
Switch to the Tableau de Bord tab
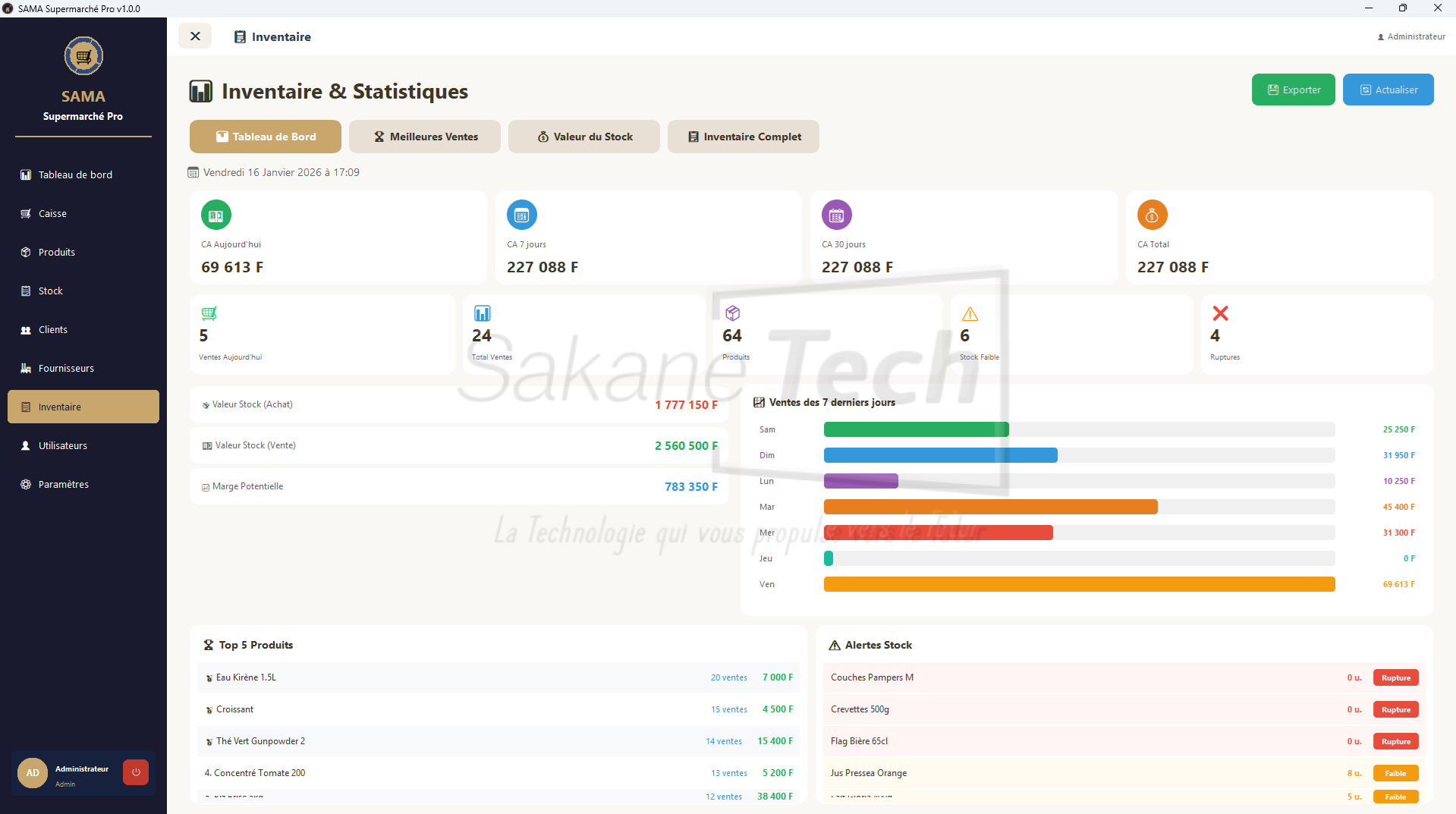[266, 137]
